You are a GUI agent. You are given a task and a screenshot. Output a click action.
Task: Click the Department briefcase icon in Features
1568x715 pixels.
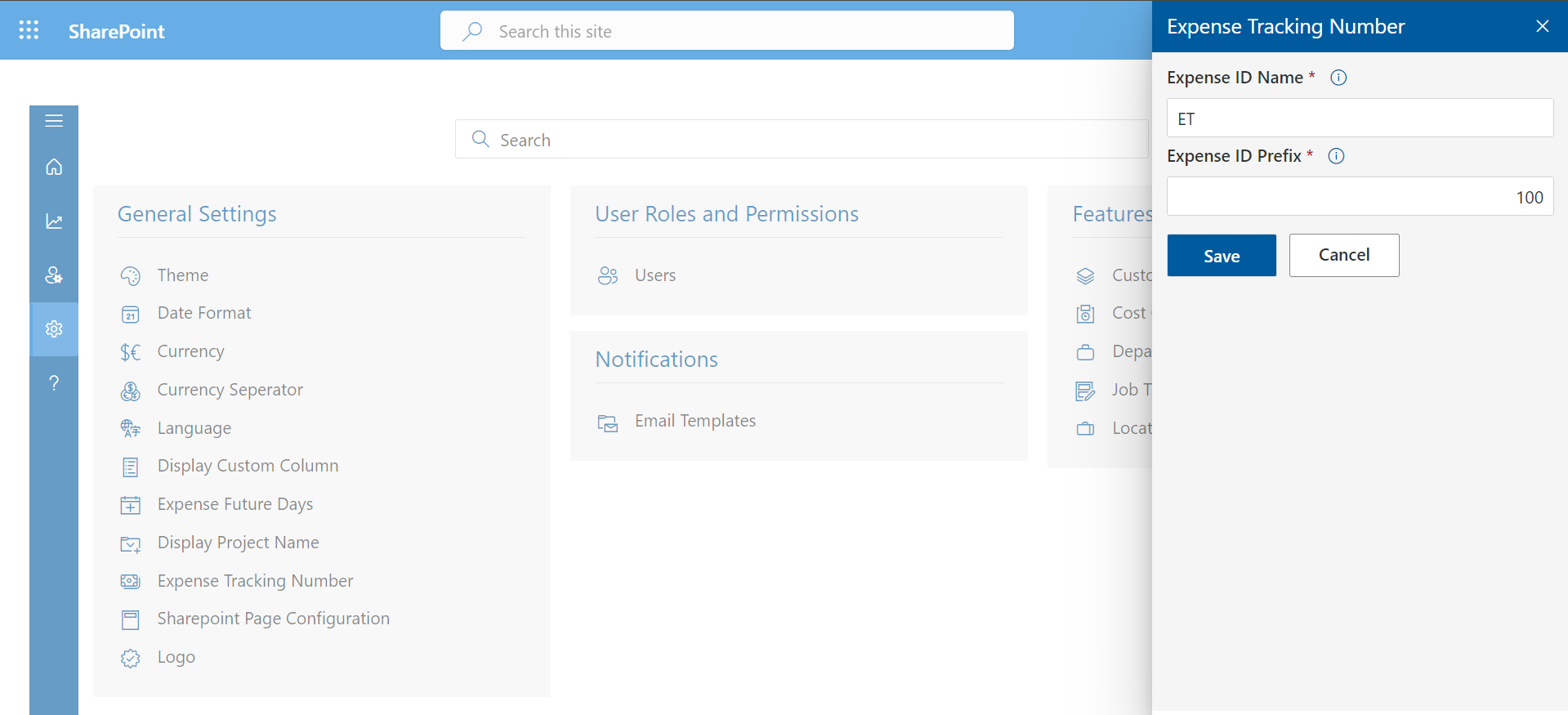coord(1085,352)
